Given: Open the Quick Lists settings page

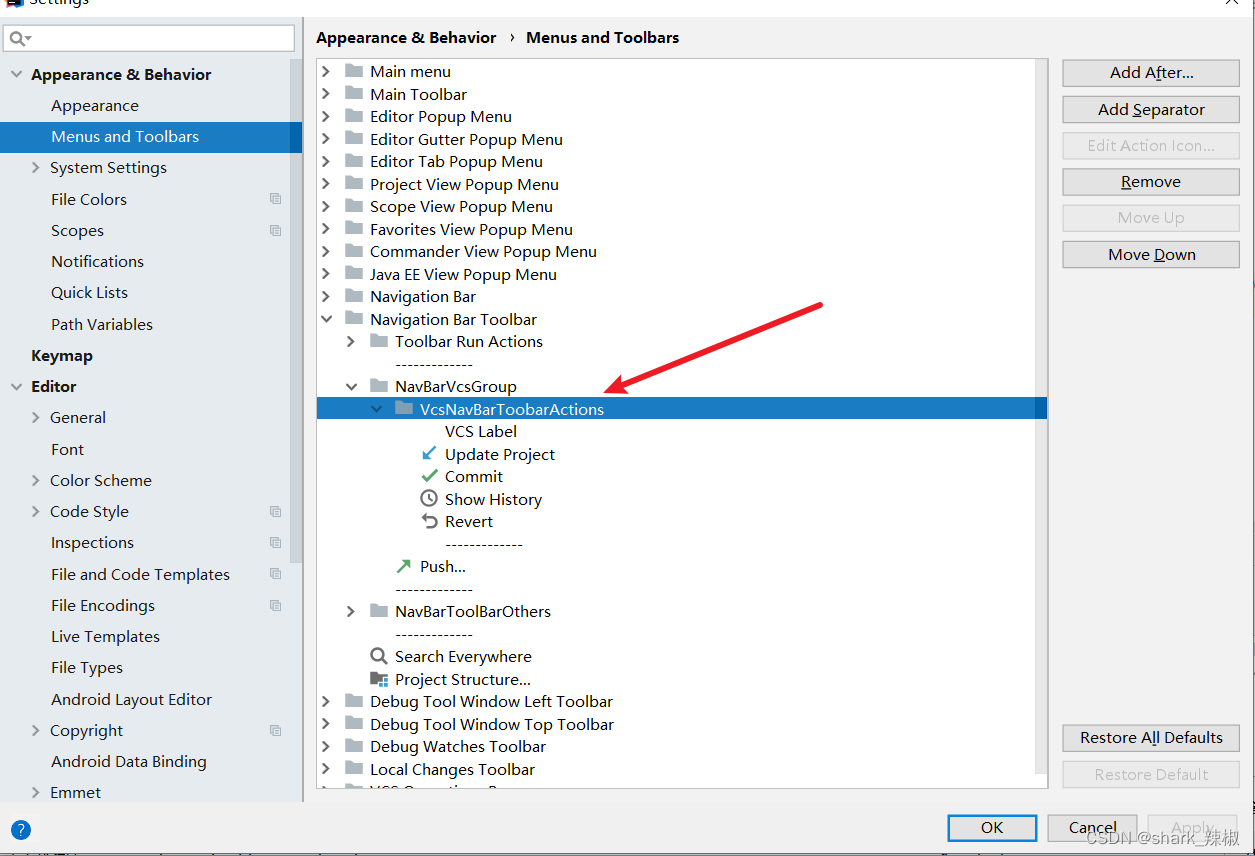Looking at the screenshot, I should (90, 292).
